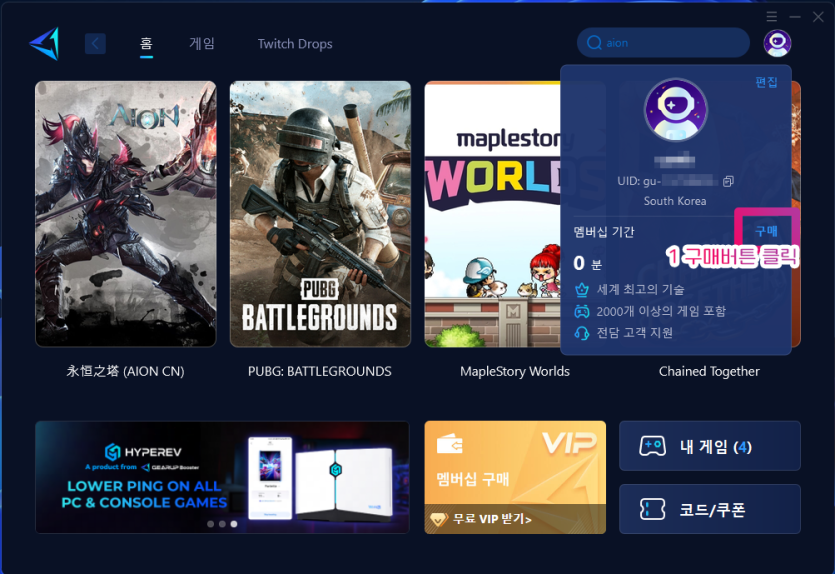Select the PUBG: BATTLEGROUNDS game card

(x=320, y=214)
